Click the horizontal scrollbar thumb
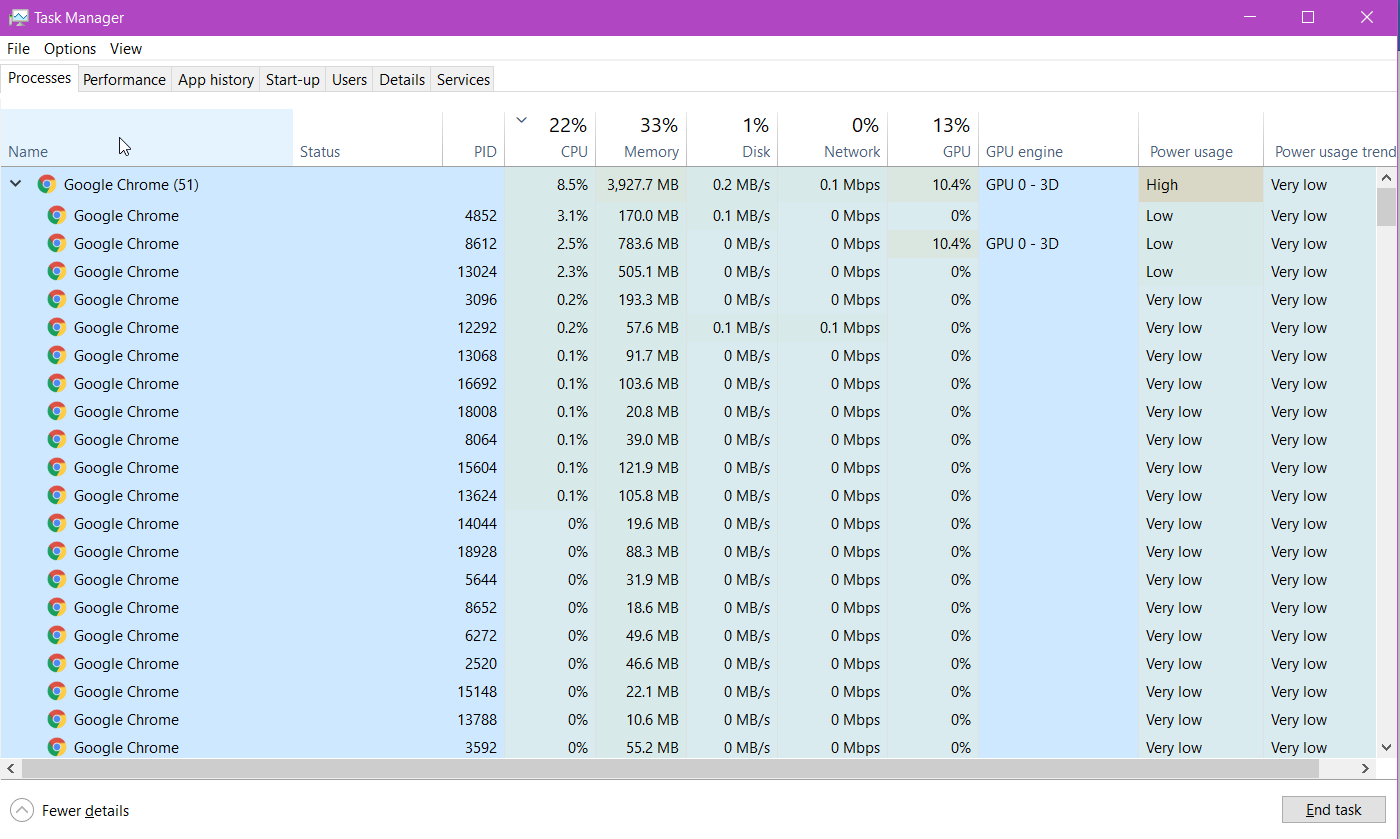 pos(670,768)
